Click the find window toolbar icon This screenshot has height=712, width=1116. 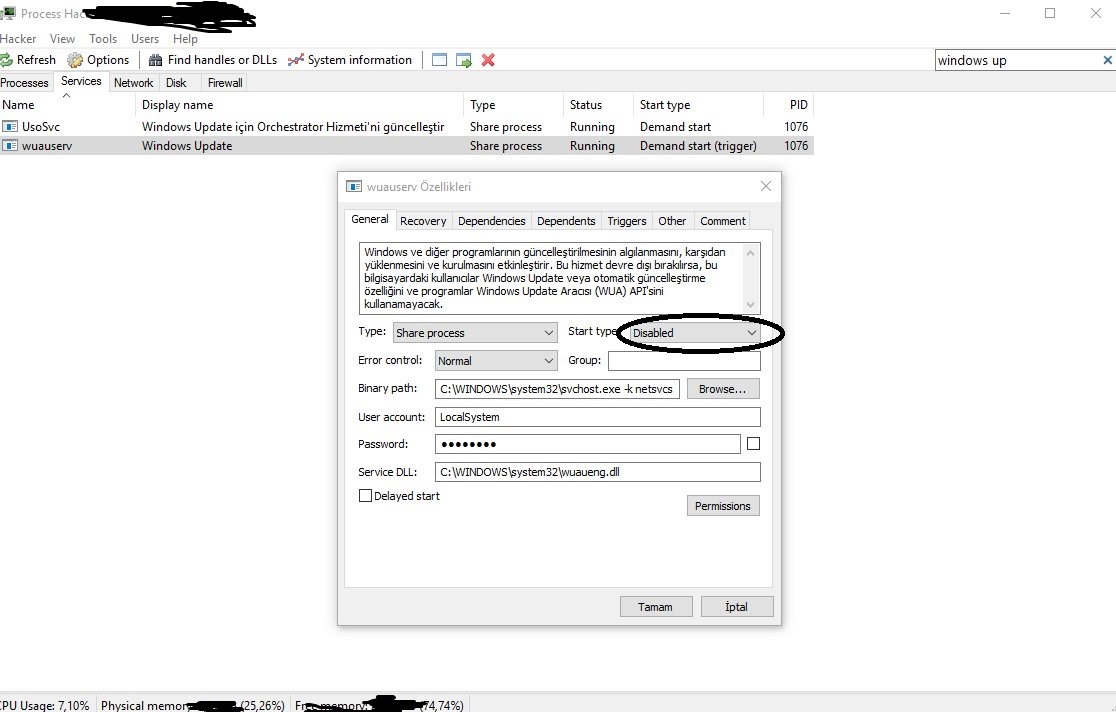tap(439, 61)
